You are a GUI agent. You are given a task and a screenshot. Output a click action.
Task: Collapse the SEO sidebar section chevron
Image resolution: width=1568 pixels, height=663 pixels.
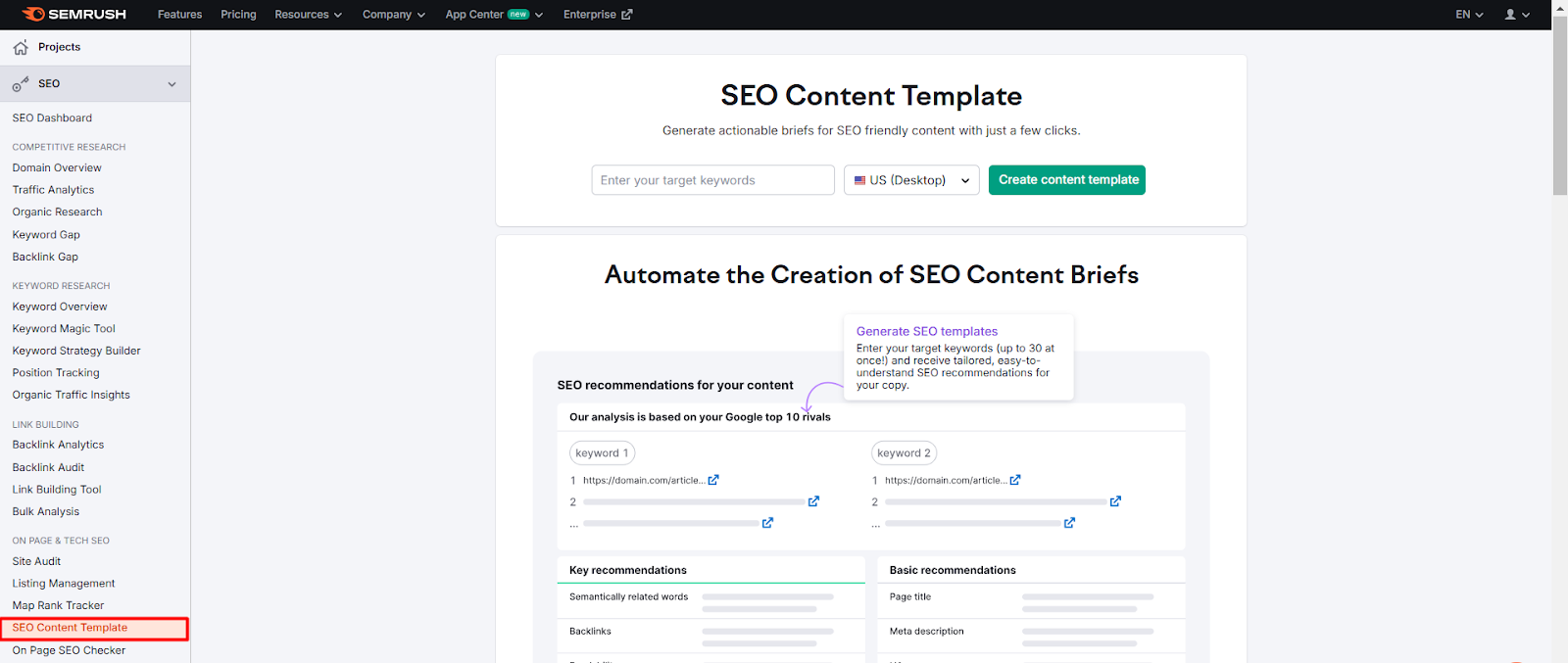pos(172,84)
